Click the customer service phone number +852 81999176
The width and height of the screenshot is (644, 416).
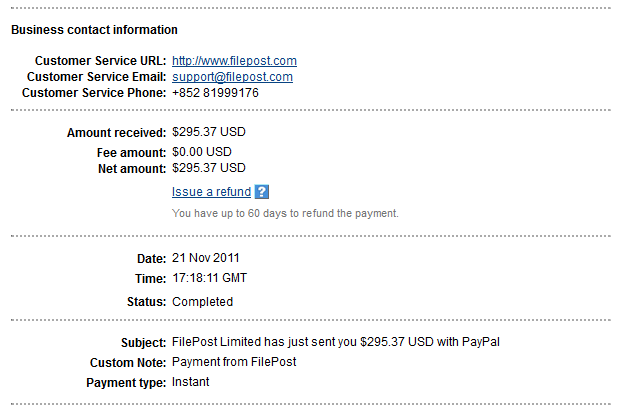click(x=215, y=93)
